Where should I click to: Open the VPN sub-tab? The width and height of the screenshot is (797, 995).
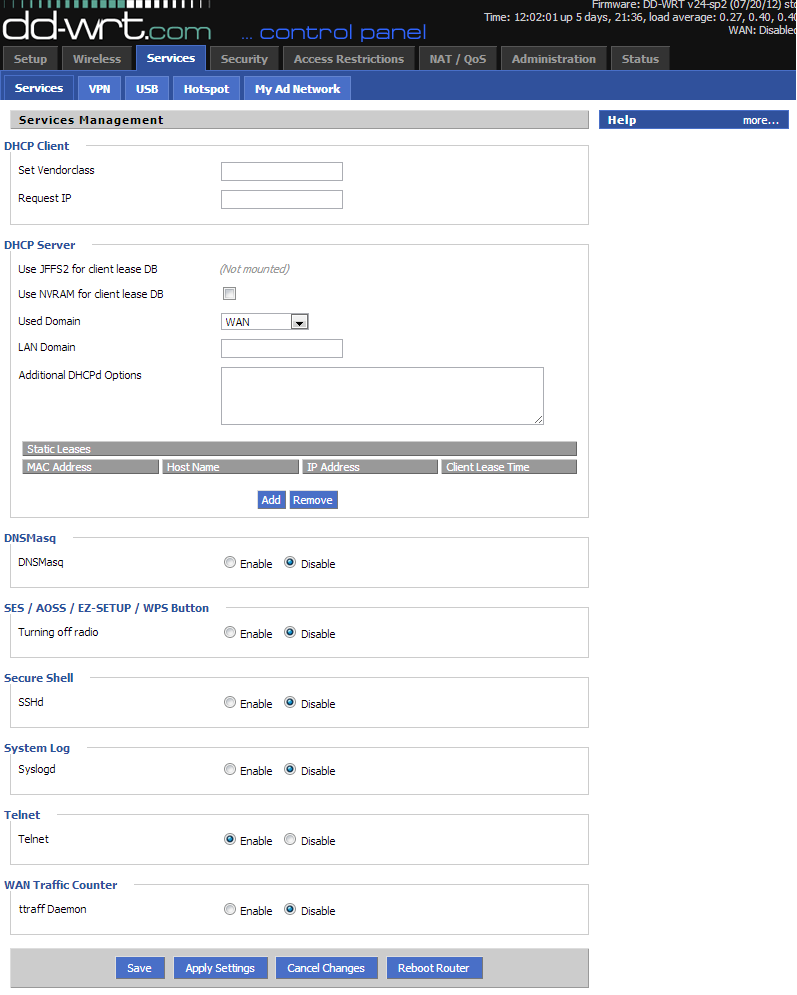(x=99, y=89)
